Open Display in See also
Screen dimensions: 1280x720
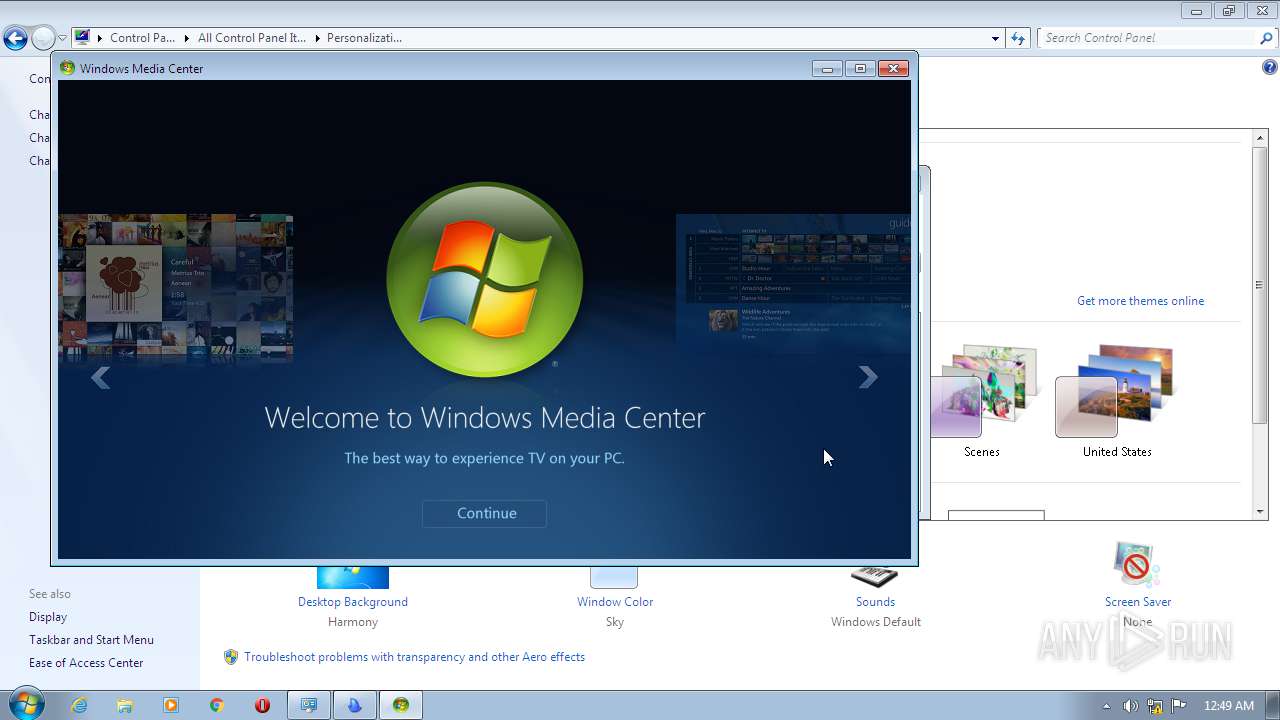coord(48,617)
